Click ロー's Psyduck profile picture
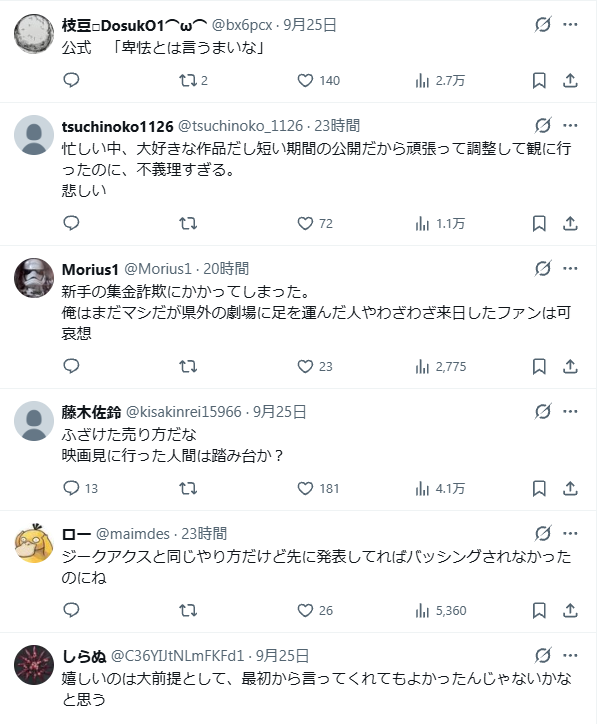 (x=34, y=543)
